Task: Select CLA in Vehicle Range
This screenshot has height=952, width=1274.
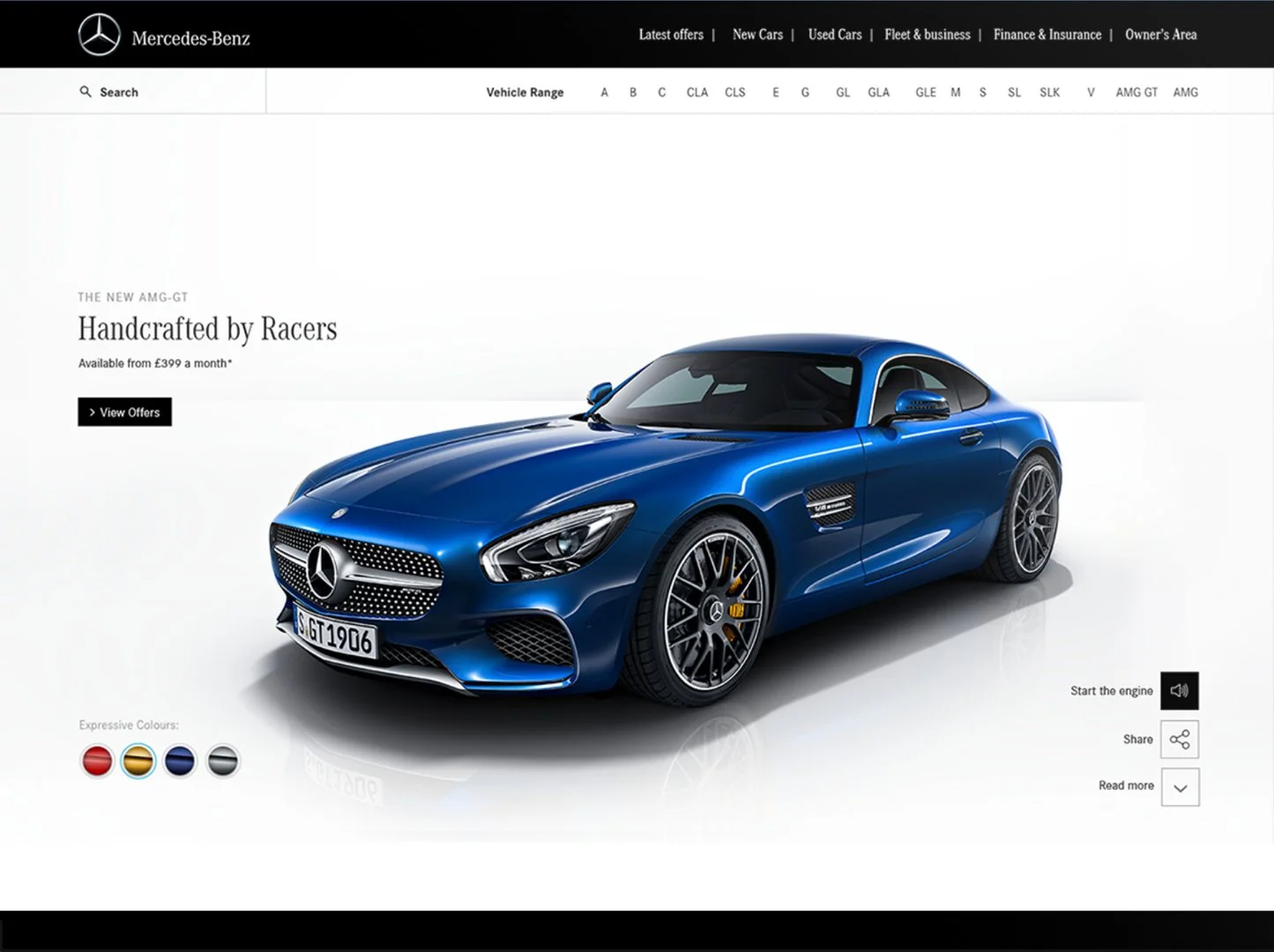Action: (697, 93)
